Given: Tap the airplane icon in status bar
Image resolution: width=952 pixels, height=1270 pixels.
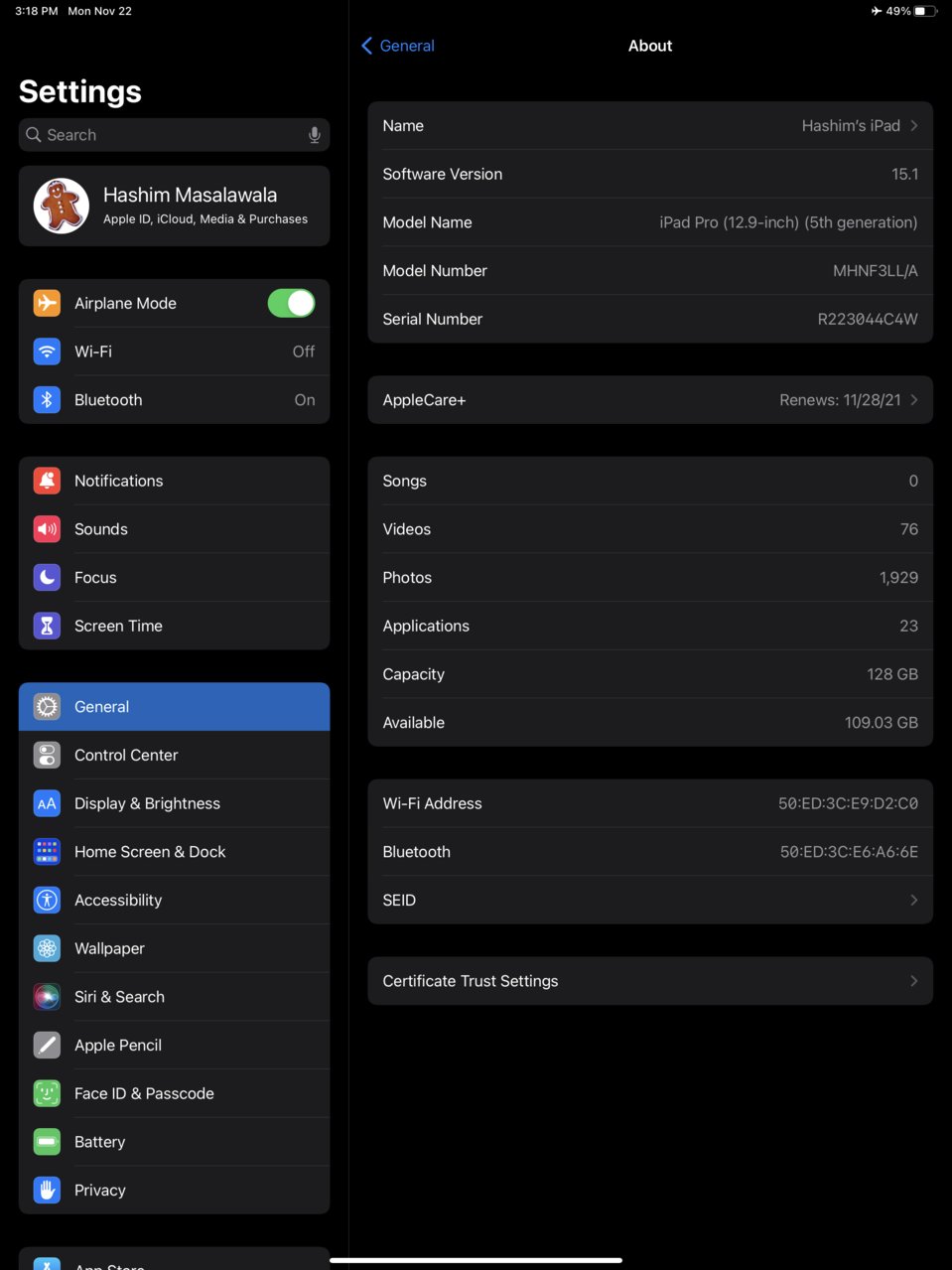Looking at the screenshot, I should point(877,11).
